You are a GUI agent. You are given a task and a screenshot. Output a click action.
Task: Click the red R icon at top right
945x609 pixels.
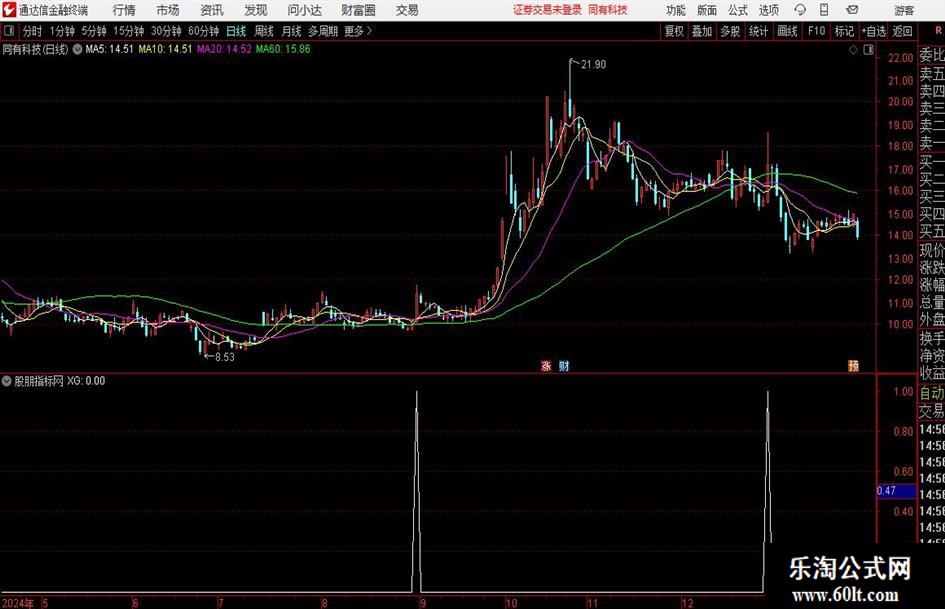(938, 31)
